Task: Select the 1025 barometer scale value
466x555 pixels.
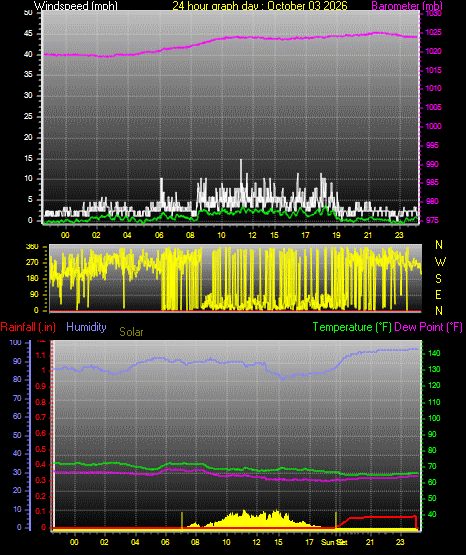Action: (x=433, y=33)
